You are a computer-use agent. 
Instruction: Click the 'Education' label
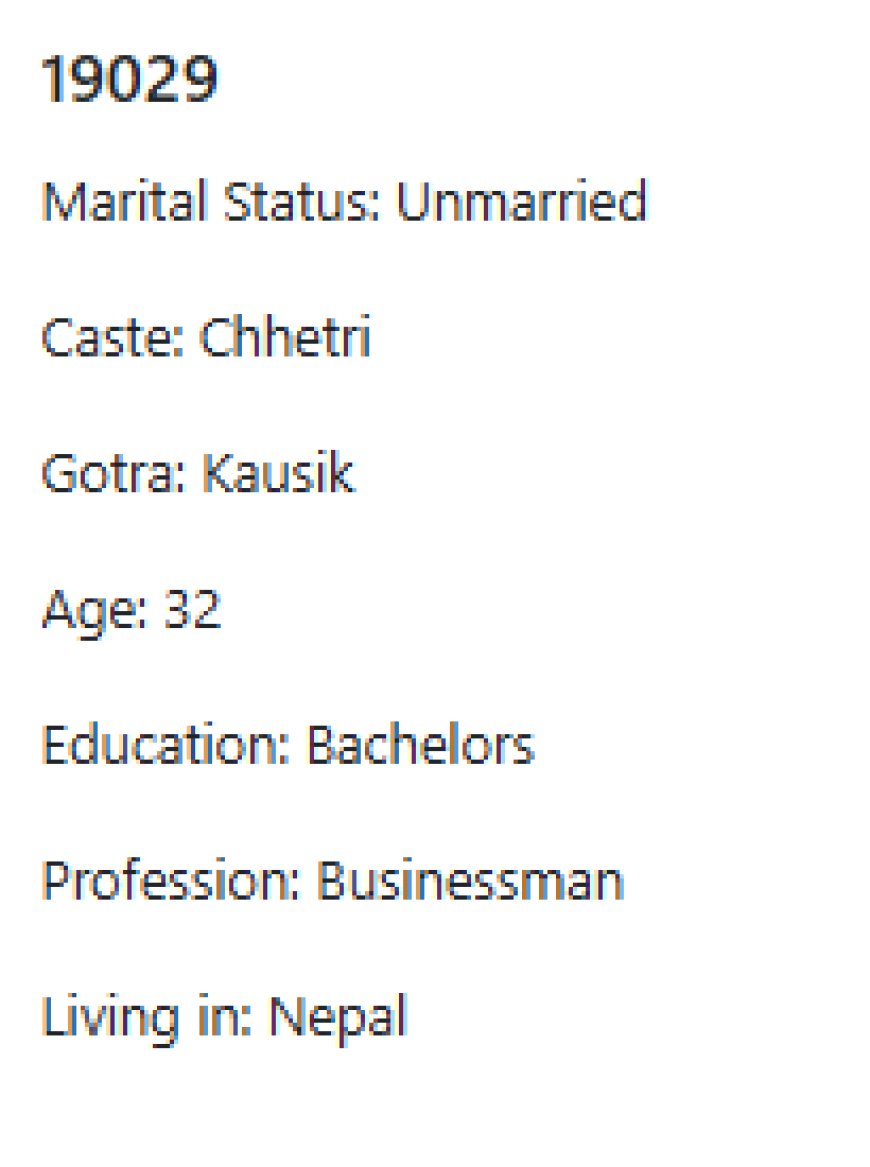162,747
